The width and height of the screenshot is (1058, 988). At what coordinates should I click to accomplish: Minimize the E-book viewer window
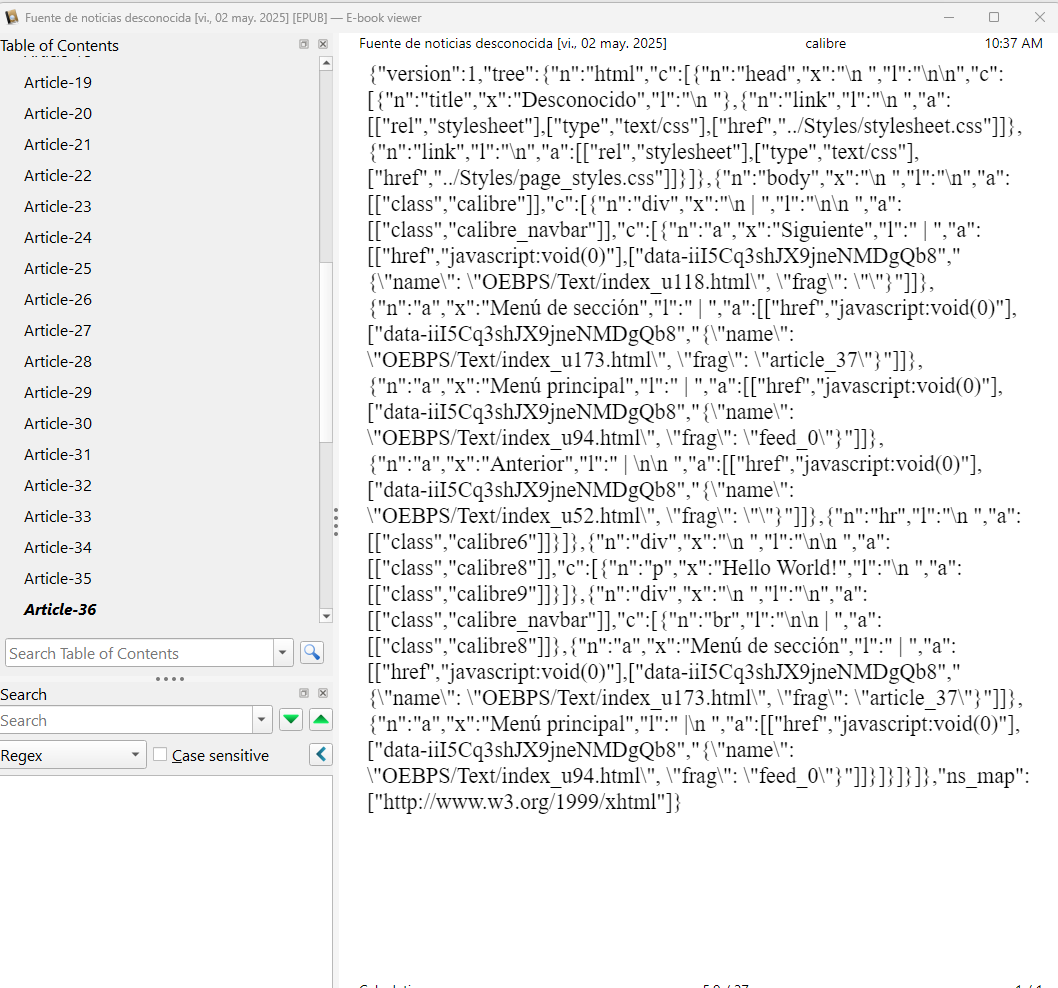pos(949,18)
